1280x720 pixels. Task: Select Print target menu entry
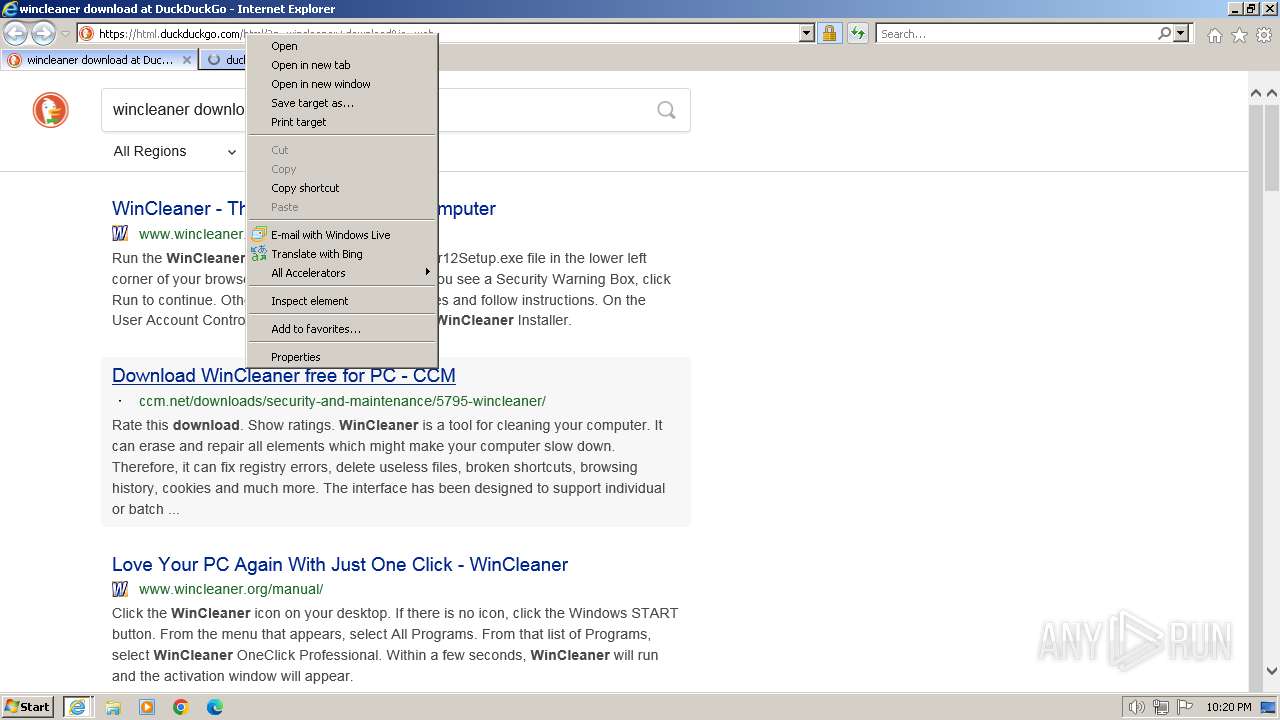(342, 122)
